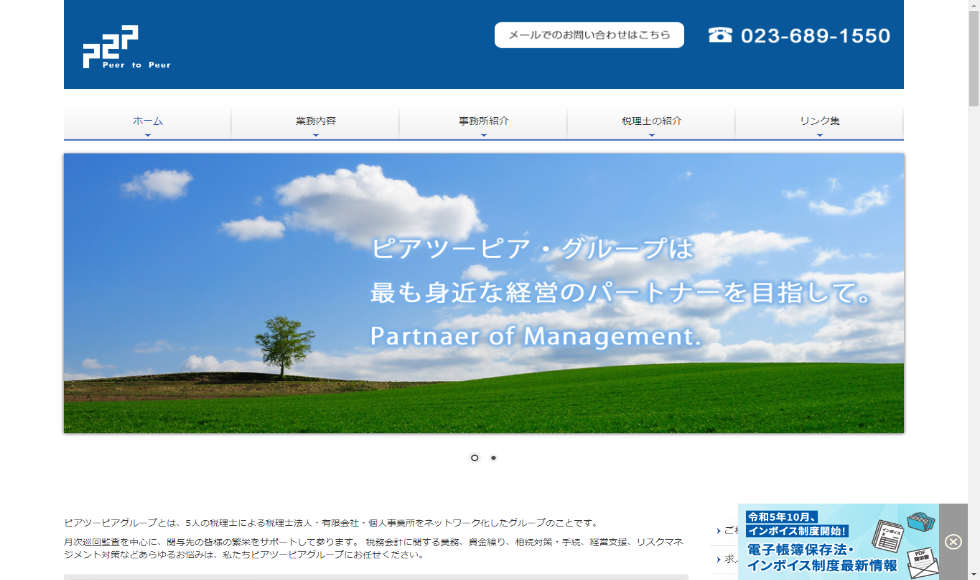980x580 pixels.
Task: Select the first slideshow indicator dot
Action: click(x=474, y=458)
